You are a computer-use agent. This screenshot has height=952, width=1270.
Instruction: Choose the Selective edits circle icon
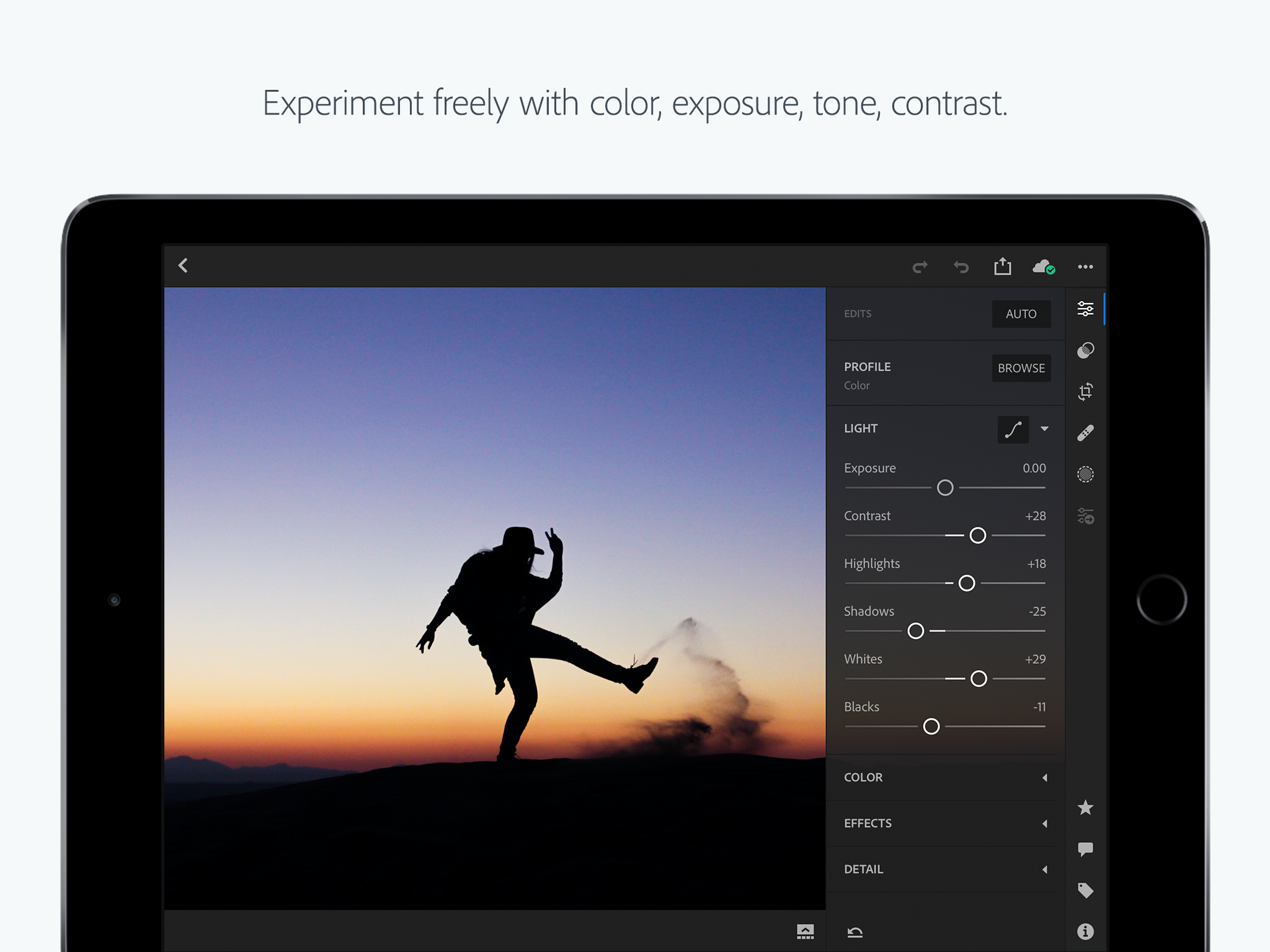(1085, 474)
